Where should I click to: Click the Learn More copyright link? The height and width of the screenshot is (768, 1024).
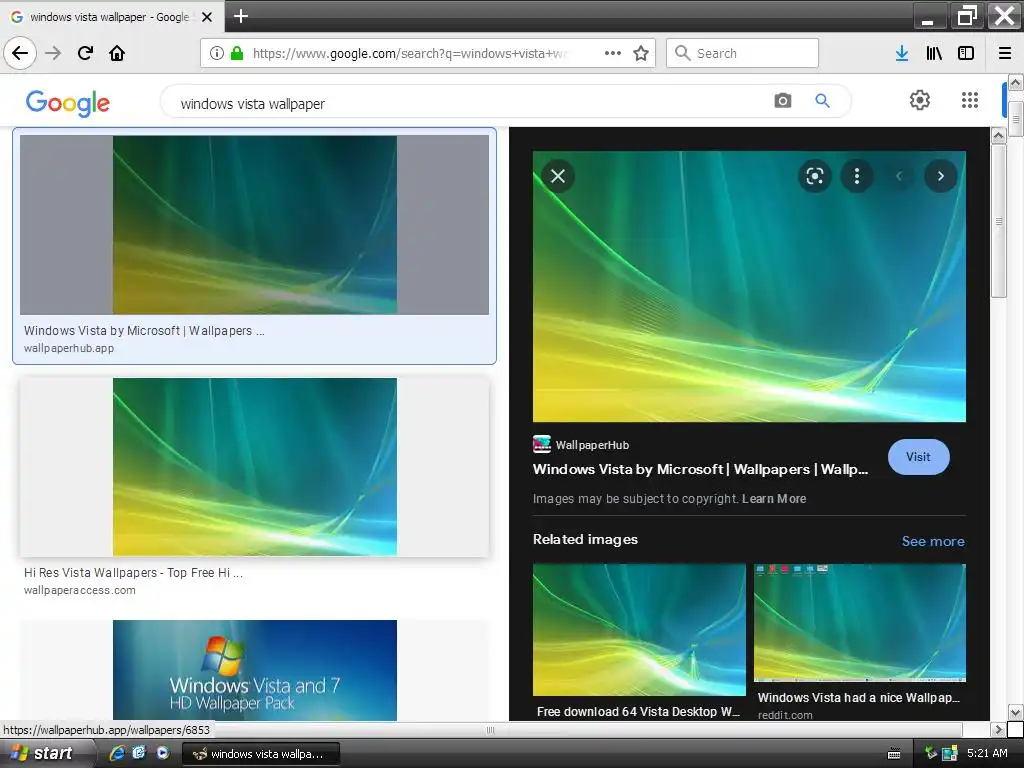click(774, 499)
